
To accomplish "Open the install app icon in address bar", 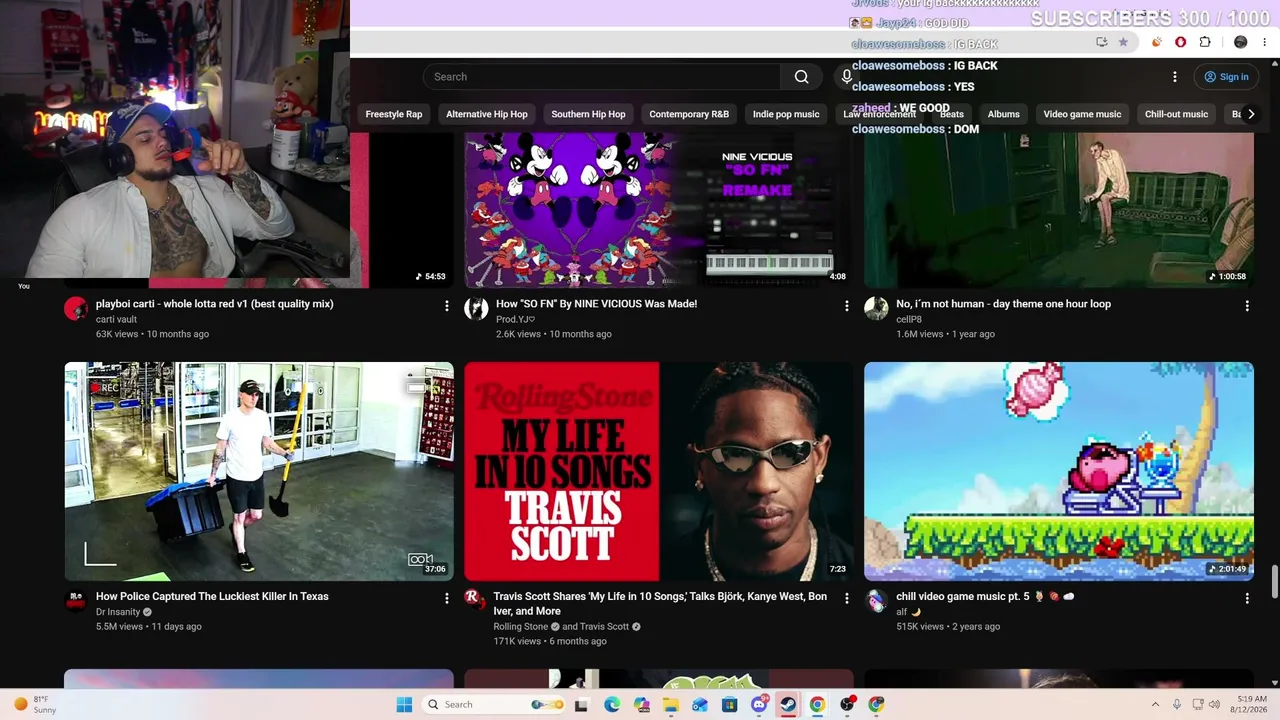I will pos(1101,42).
